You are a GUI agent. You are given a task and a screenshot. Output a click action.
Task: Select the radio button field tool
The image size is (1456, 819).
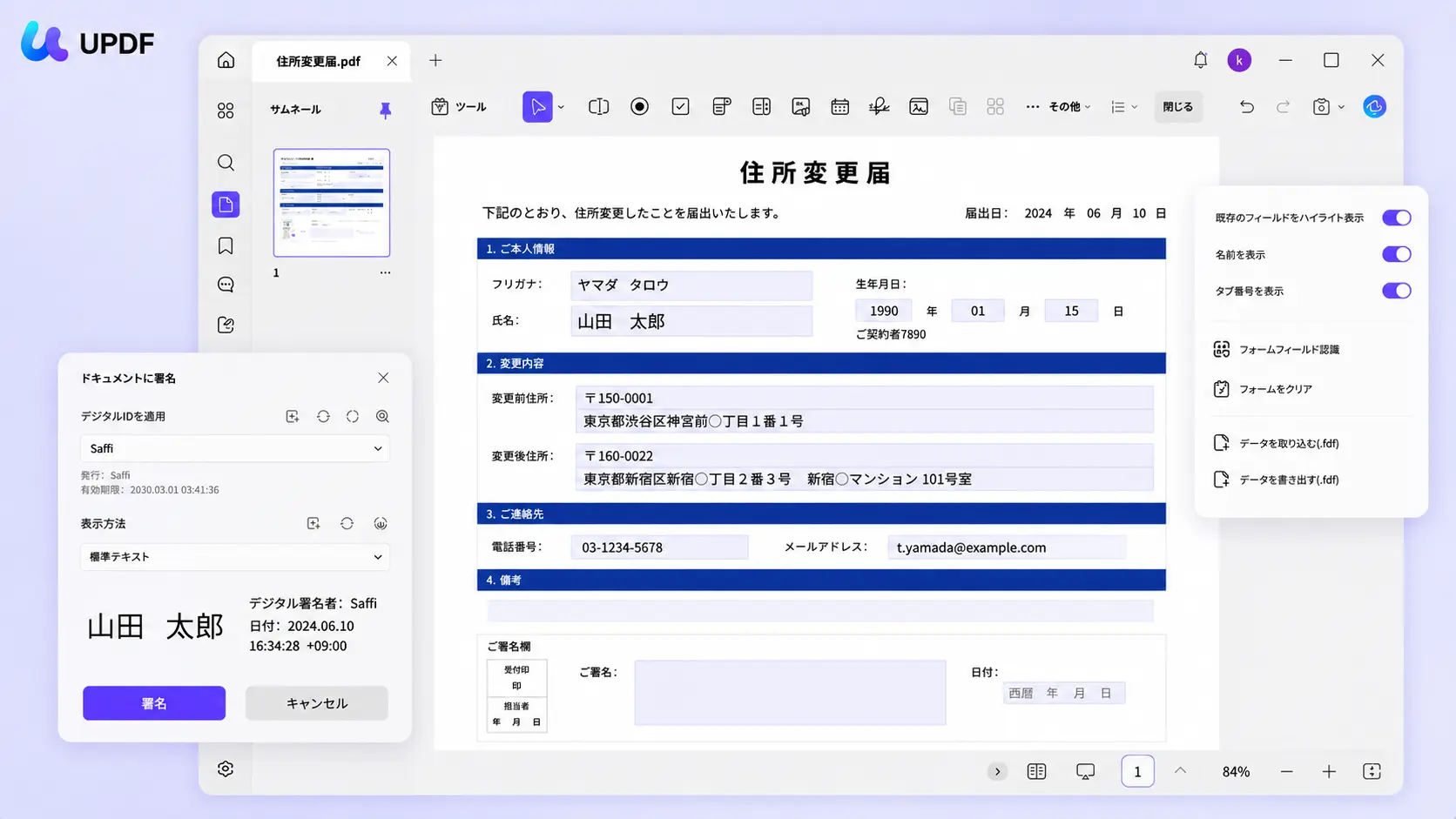(639, 106)
